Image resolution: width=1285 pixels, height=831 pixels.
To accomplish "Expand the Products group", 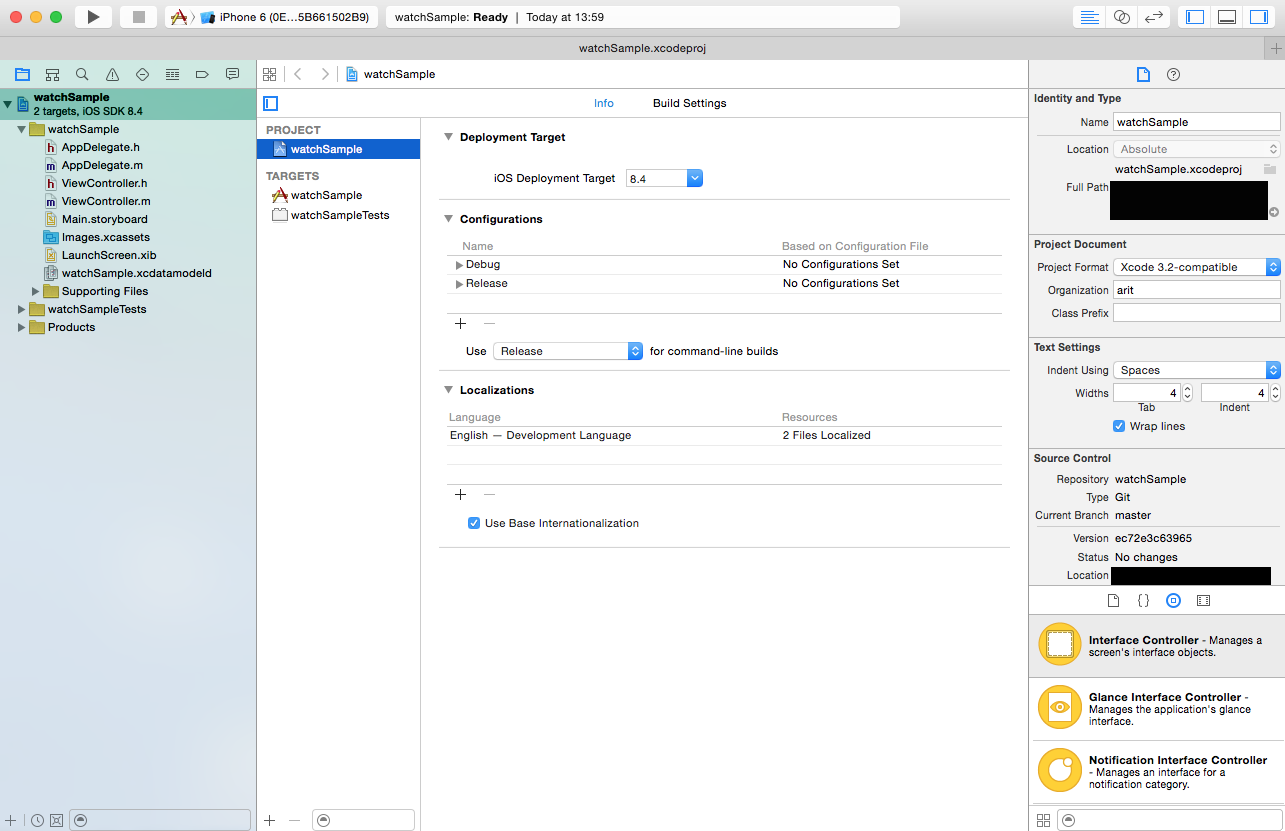I will coord(22,328).
